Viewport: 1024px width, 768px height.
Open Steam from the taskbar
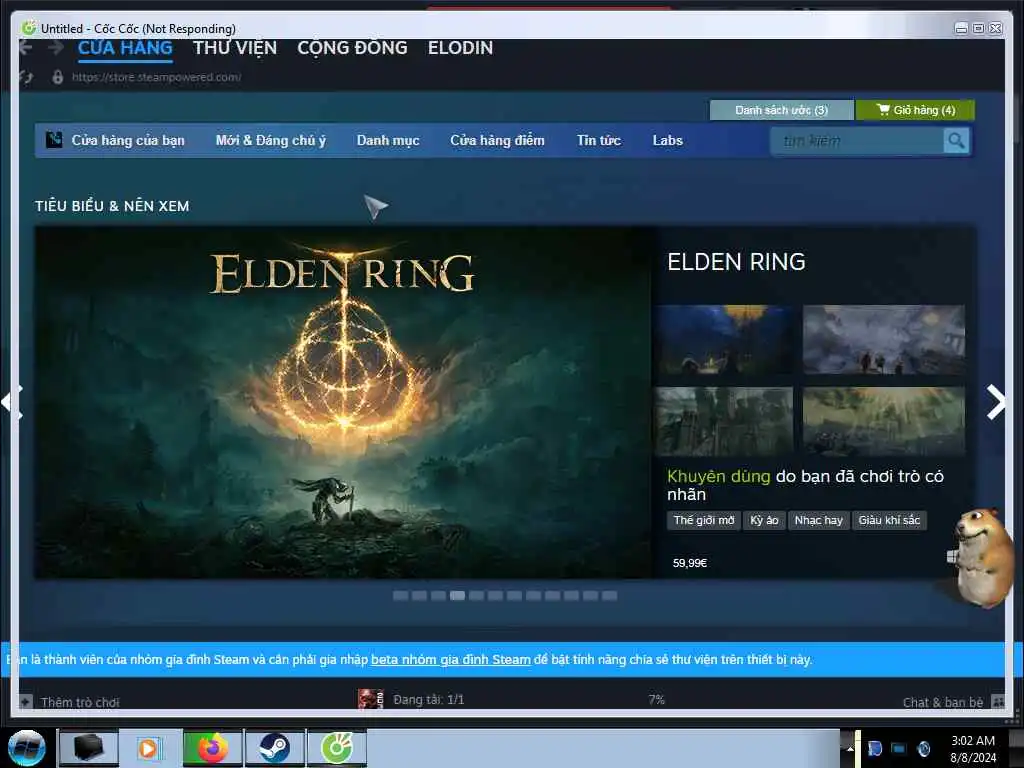point(274,748)
